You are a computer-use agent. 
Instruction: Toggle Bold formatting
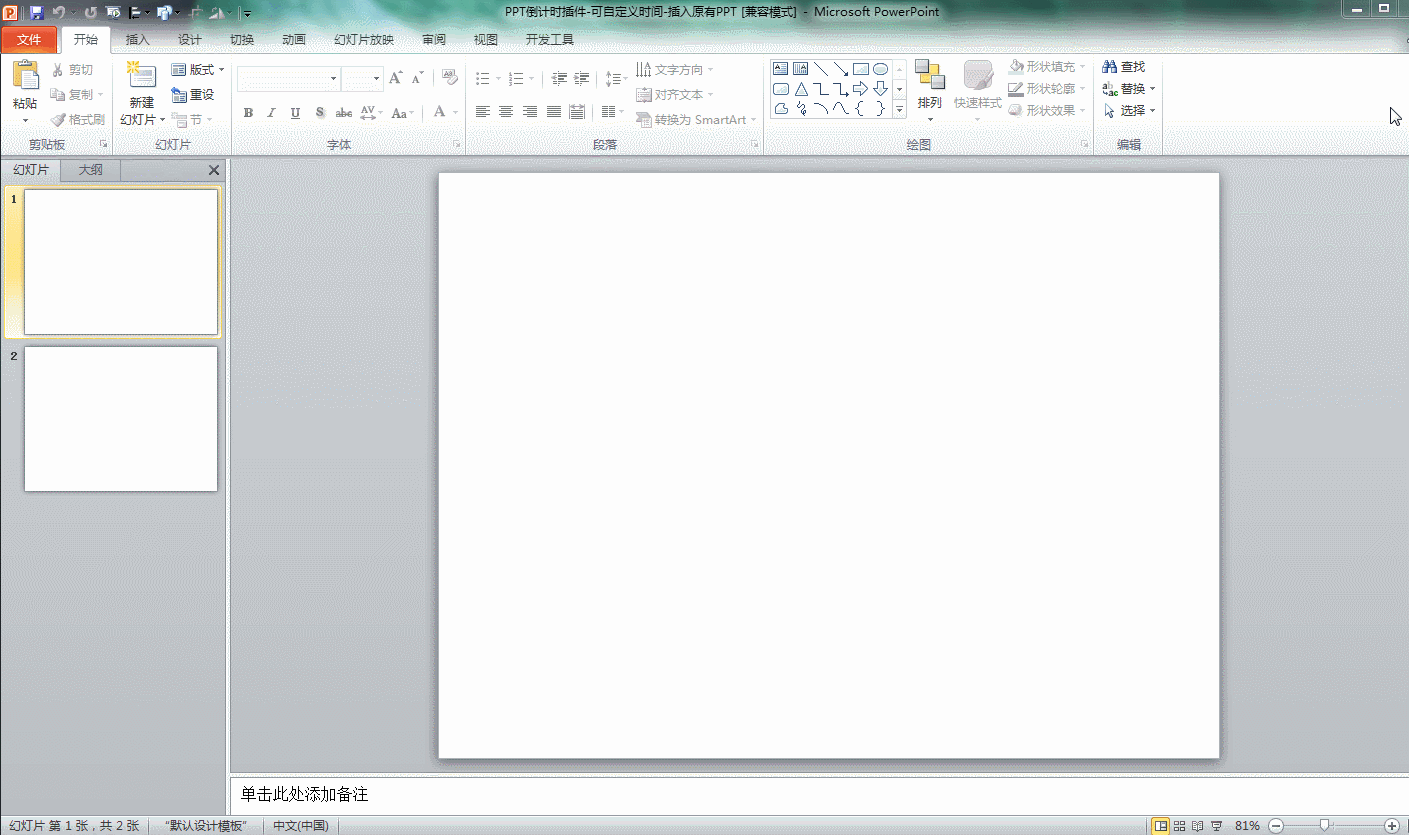[248, 113]
